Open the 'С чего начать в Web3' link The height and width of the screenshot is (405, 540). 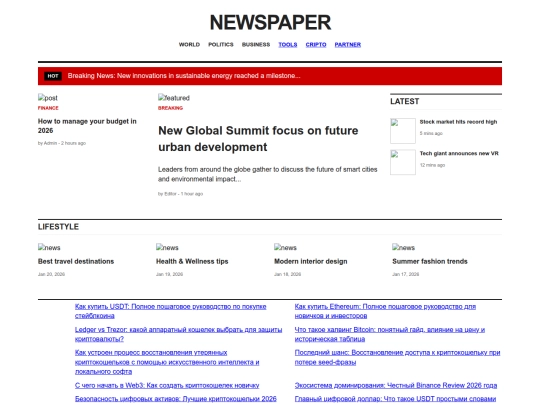tap(167, 385)
